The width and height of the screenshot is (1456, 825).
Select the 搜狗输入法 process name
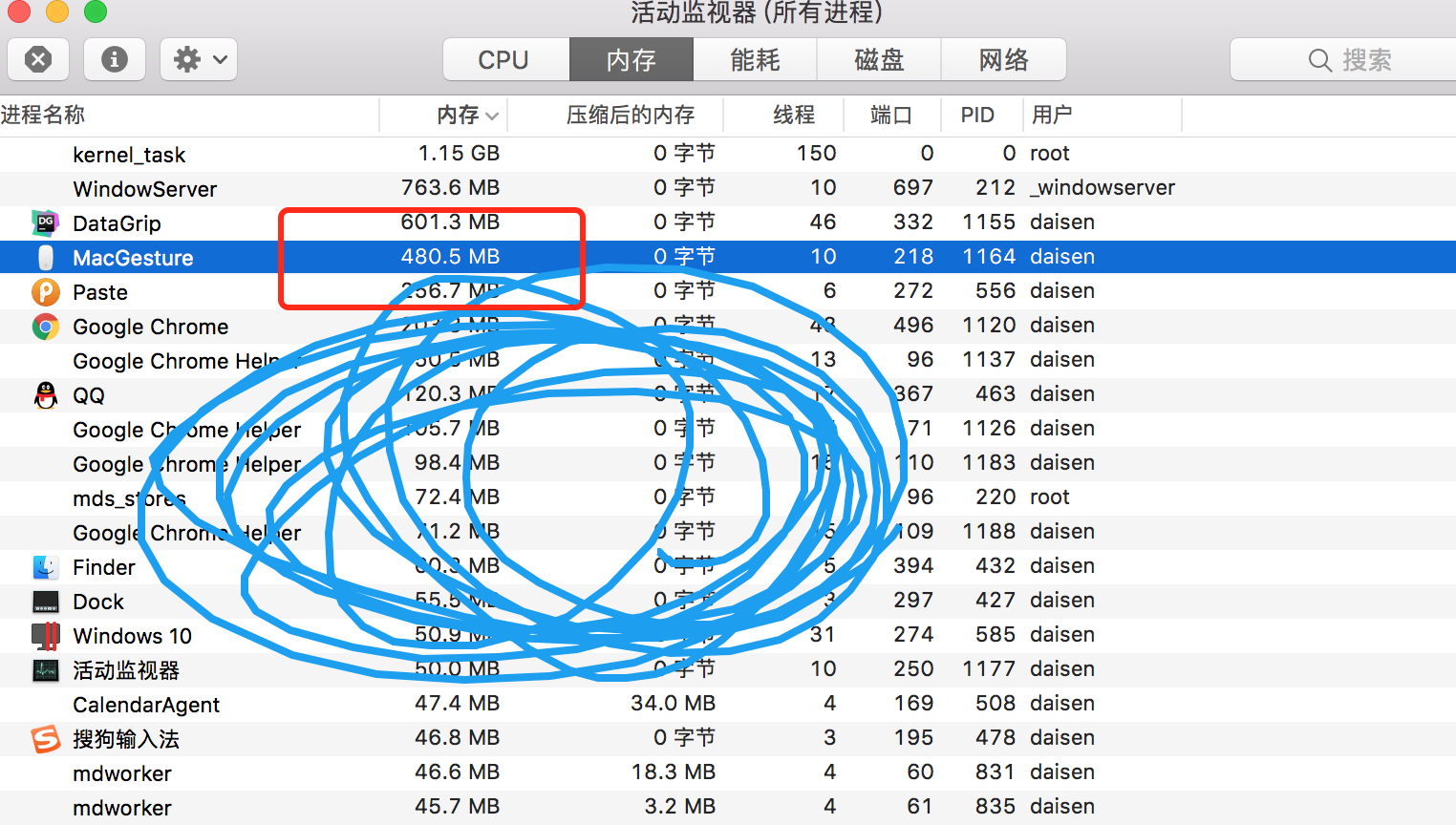(x=126, y=739)
